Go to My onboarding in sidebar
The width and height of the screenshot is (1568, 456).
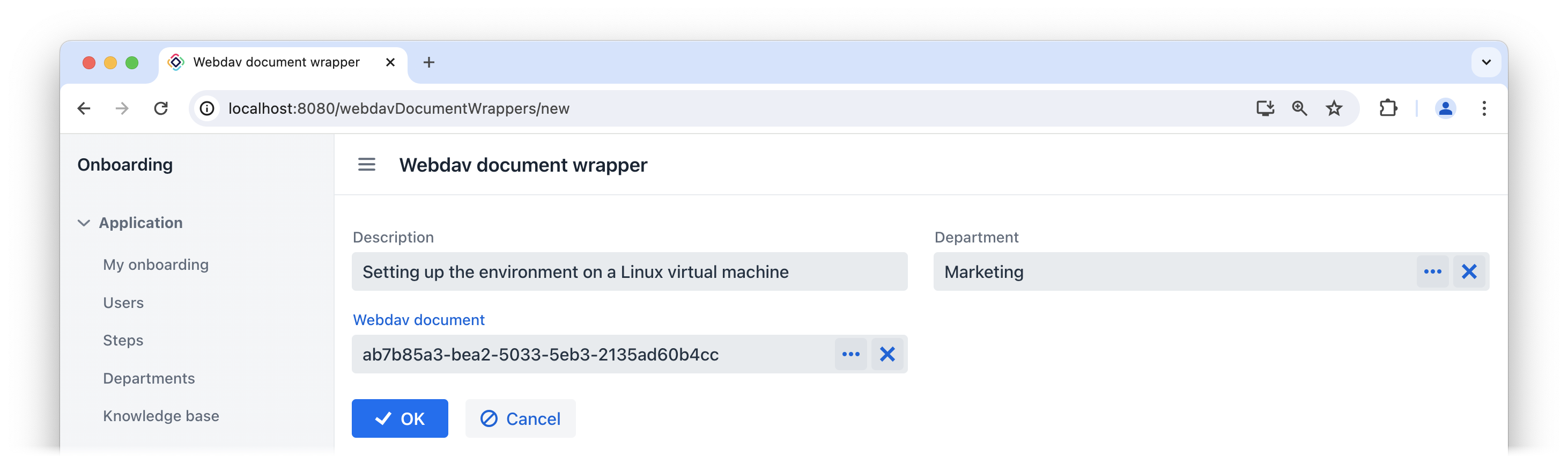(x=156, y=265)
